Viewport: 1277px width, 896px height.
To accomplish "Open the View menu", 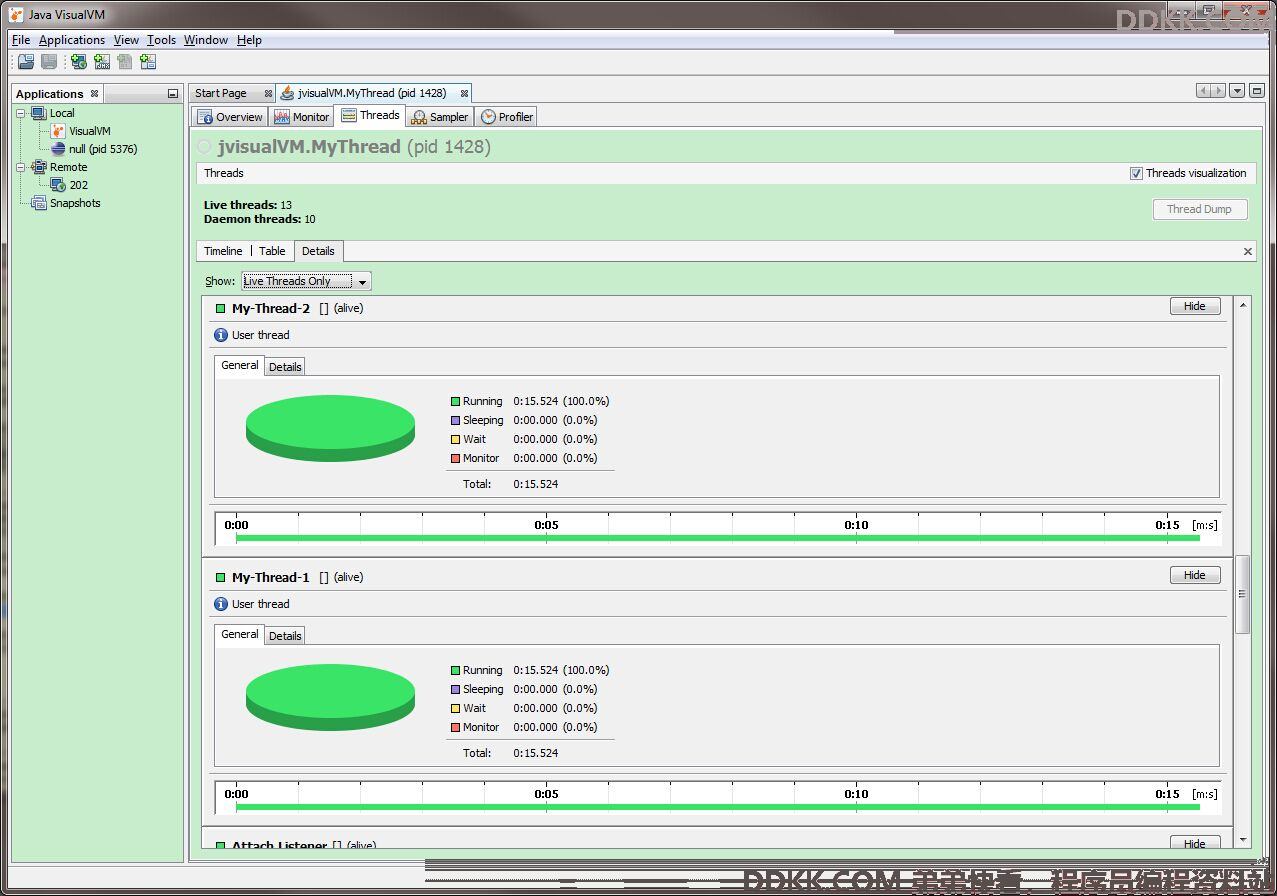I will (x=126, y=40).
